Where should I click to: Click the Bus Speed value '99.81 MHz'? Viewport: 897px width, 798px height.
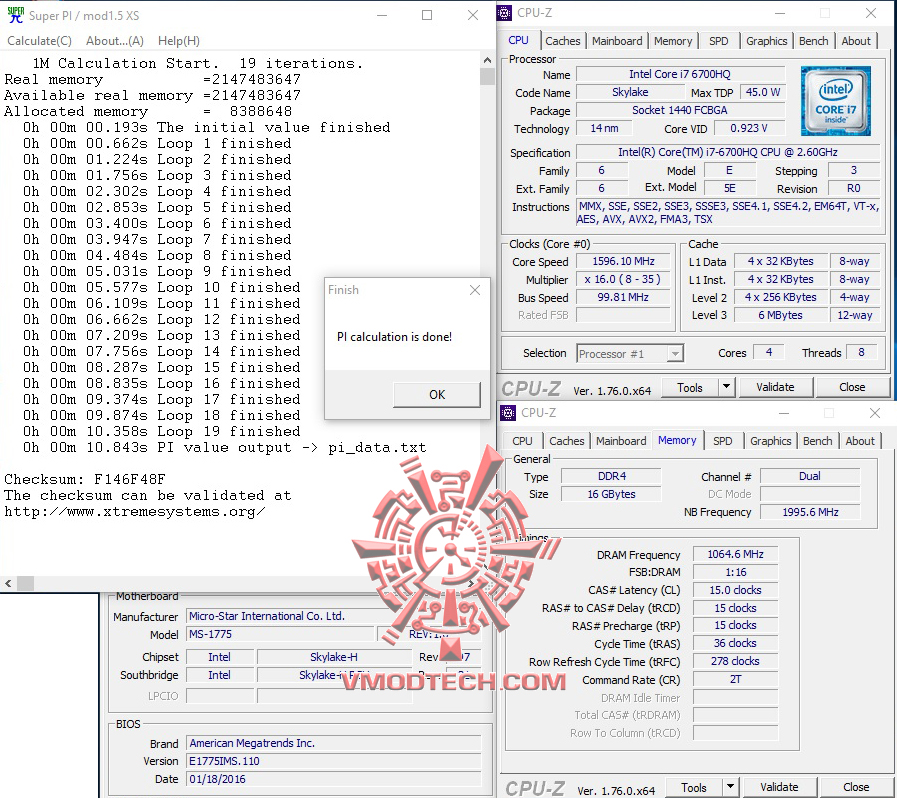coord(623,297)
